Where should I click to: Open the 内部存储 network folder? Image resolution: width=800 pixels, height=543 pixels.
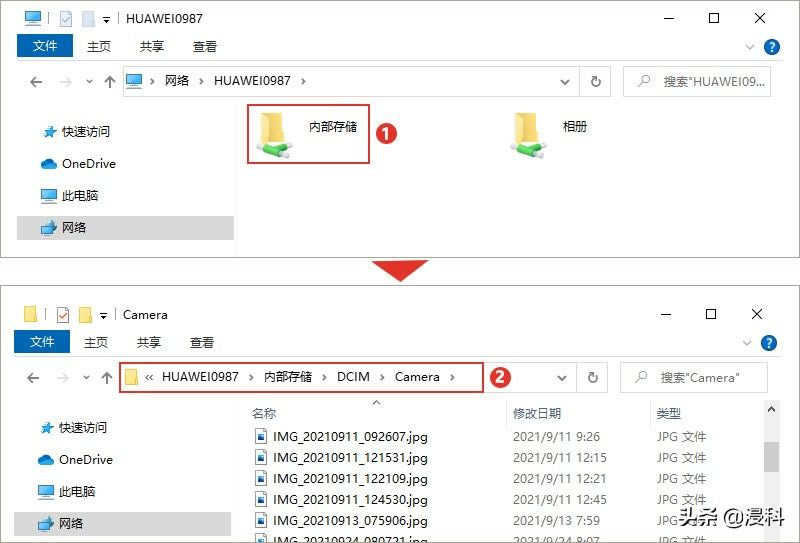308,134
